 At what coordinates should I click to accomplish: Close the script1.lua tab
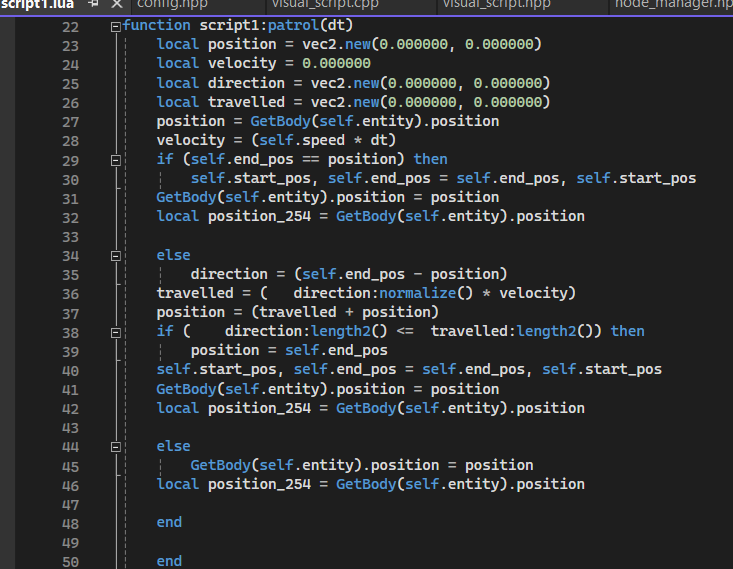pos(117,5)
